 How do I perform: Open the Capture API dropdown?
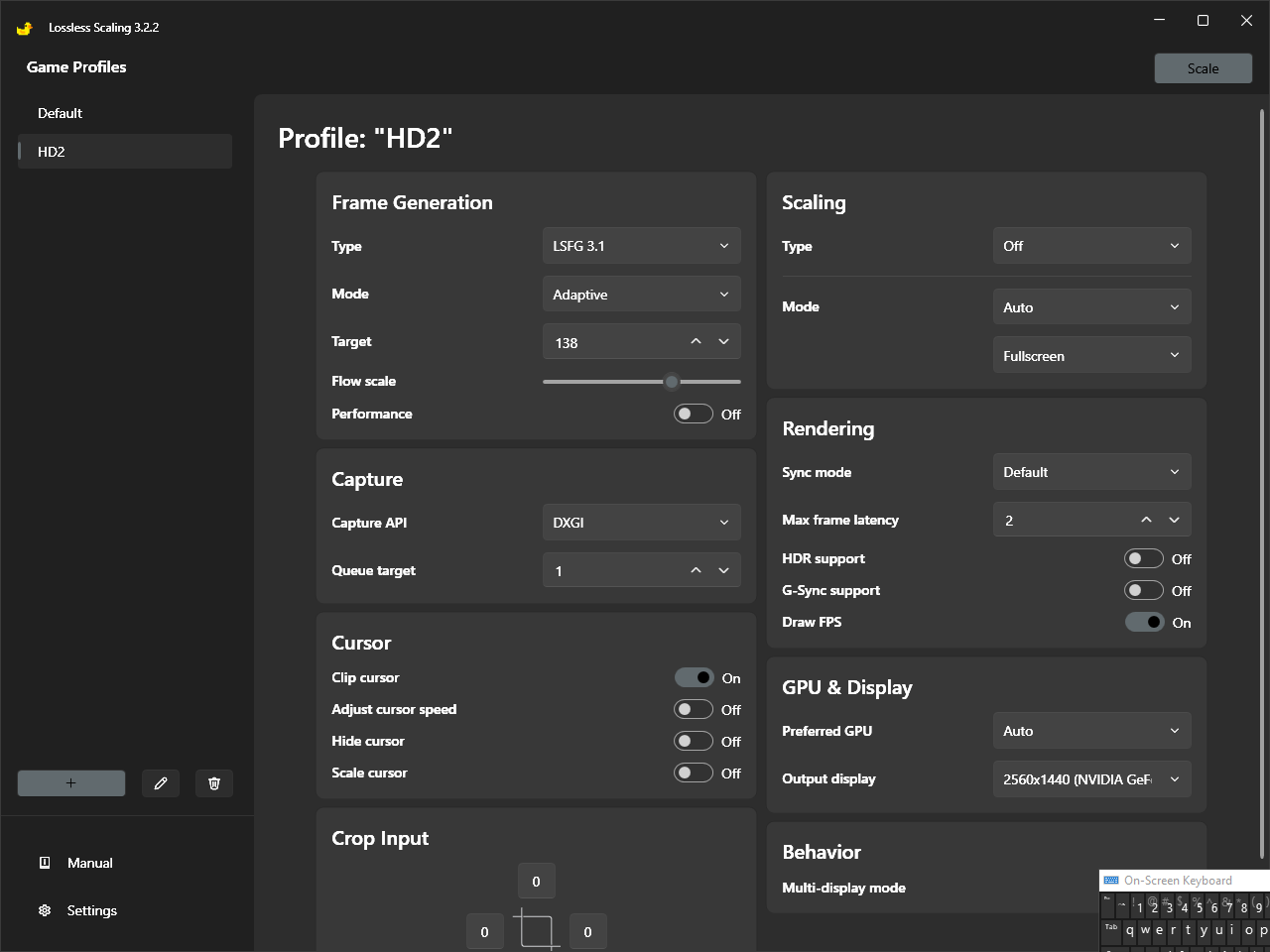(642, 523)
